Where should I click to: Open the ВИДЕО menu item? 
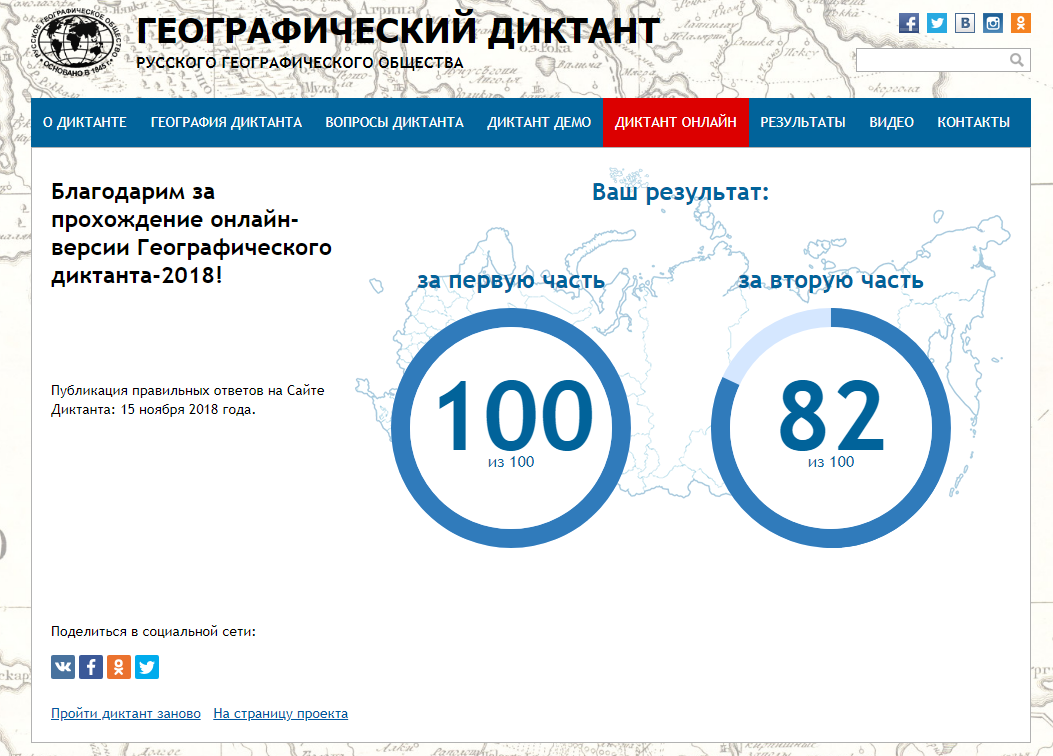pyautogui.click(x=891, y=122)
